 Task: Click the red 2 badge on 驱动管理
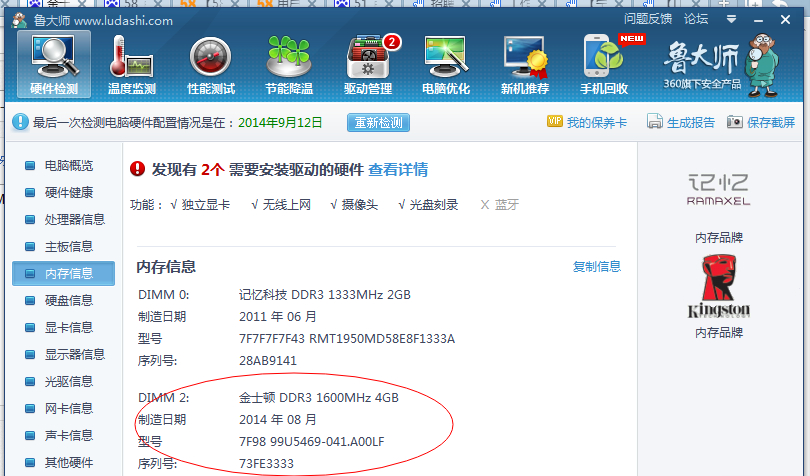pyautogui.click(x=392, y=42)
